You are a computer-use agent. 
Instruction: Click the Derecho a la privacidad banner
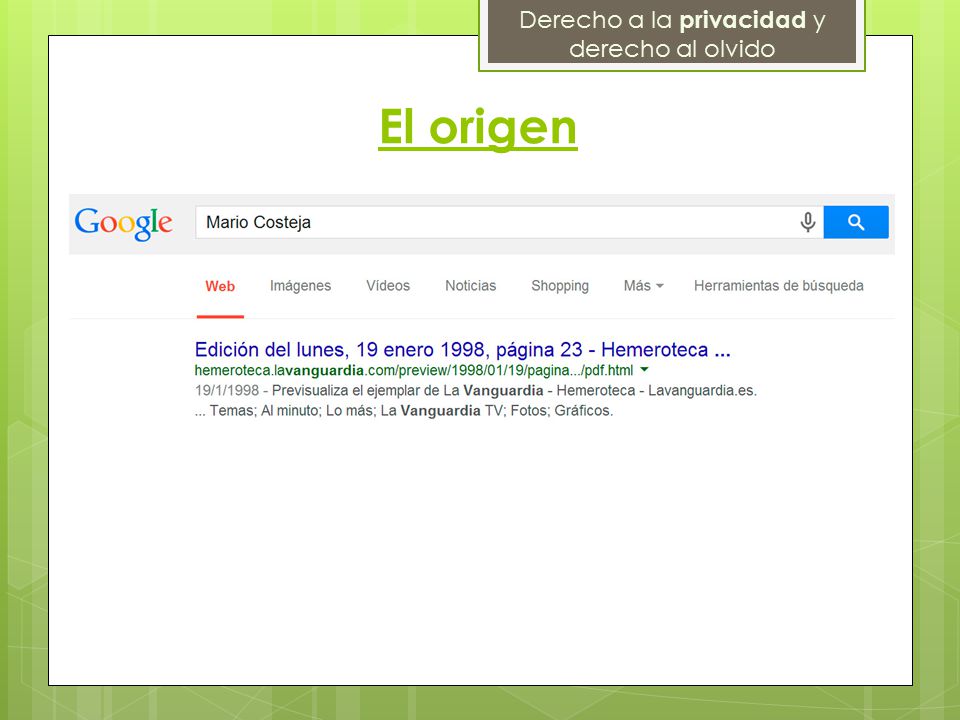(672, 34)
